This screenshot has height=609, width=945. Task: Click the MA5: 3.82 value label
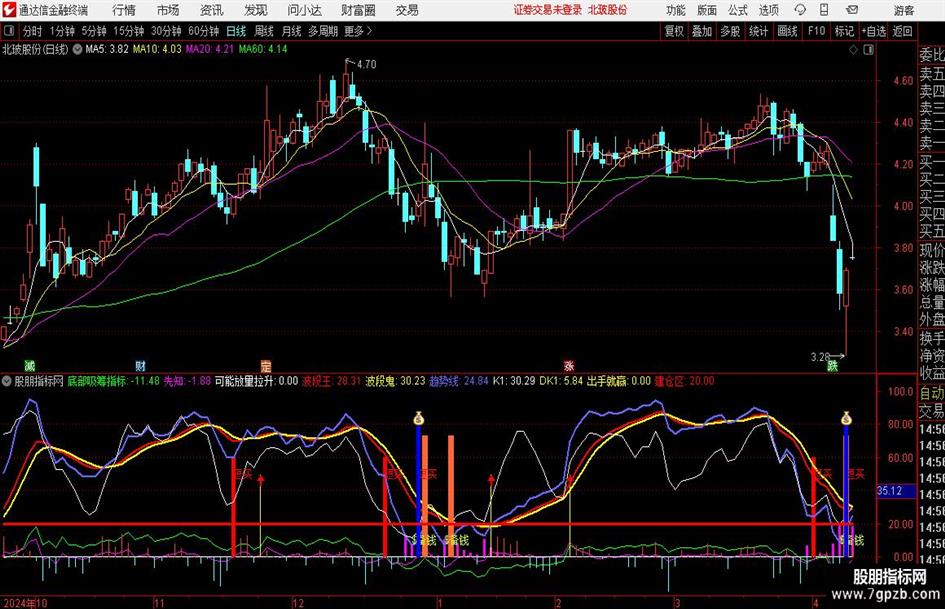pos(107,49)
